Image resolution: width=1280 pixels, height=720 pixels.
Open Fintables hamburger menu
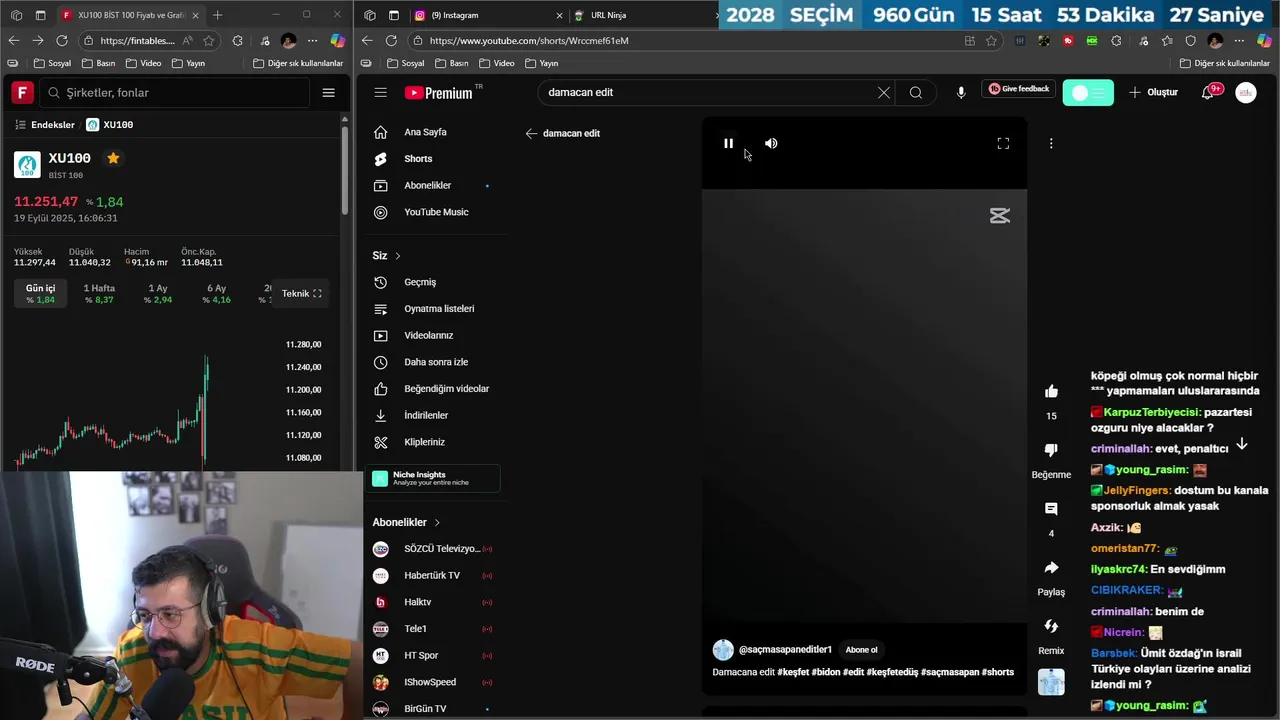tap(328, 93)
